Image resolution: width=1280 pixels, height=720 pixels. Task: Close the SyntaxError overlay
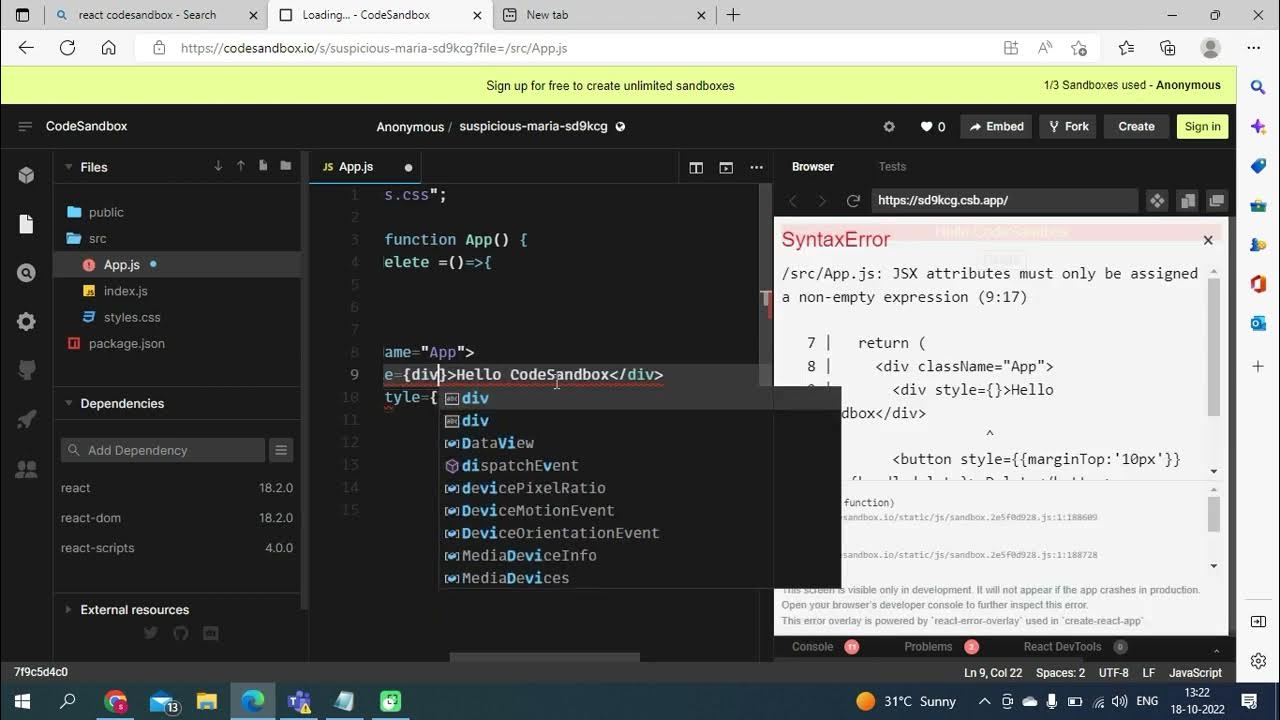point(1208,240)
